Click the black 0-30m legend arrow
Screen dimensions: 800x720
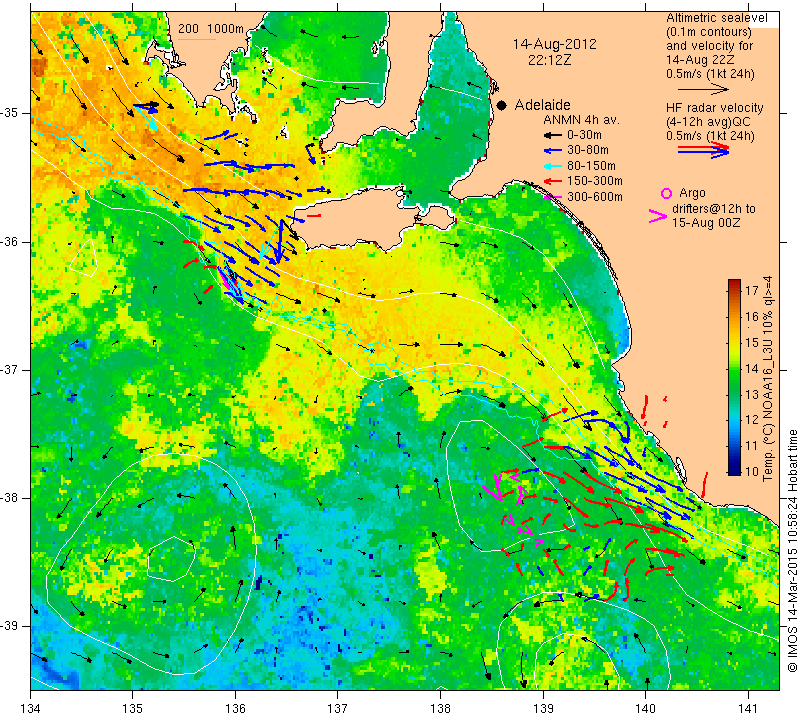[x=552, y=135]
